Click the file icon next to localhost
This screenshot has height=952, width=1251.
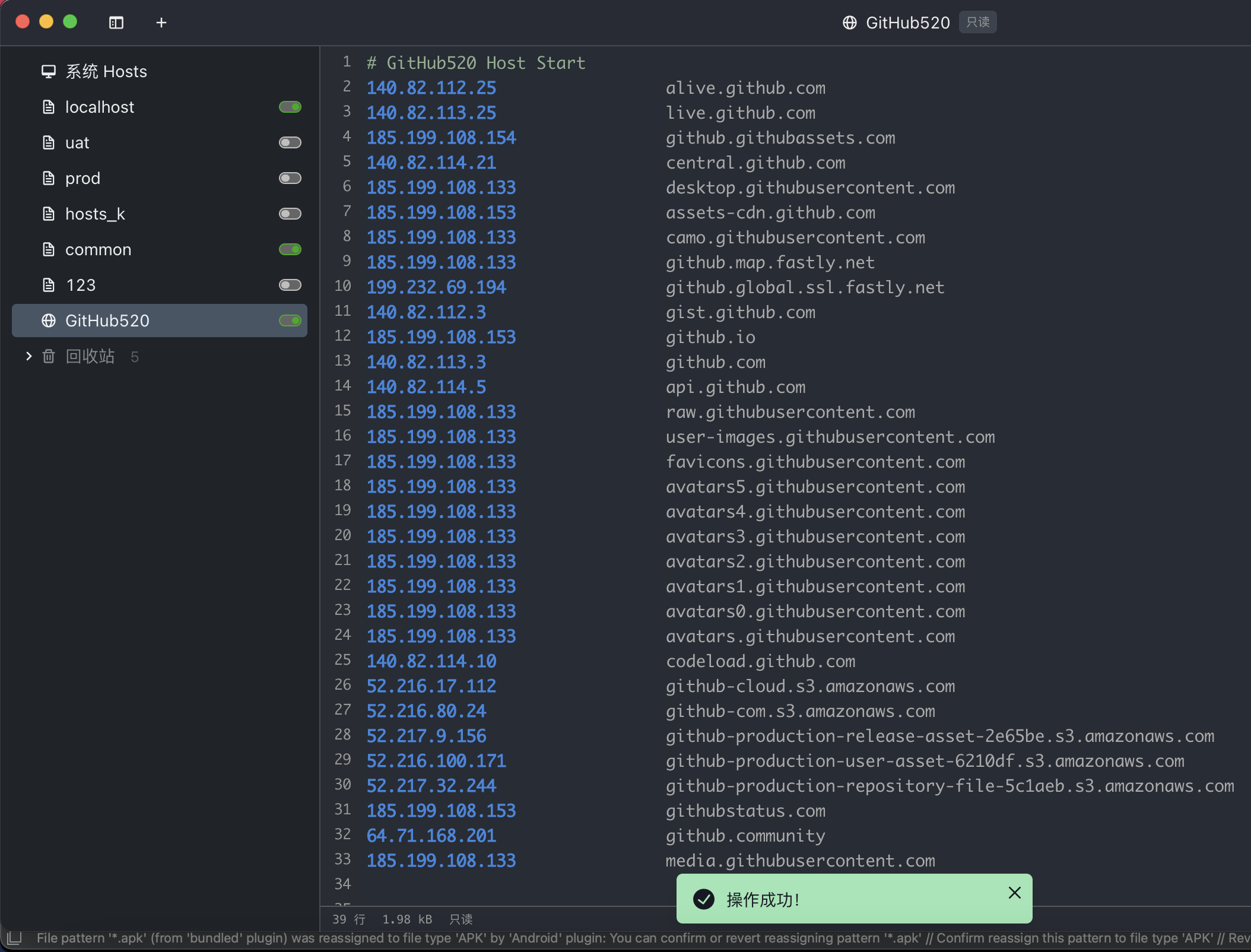(x=49, y=107)
